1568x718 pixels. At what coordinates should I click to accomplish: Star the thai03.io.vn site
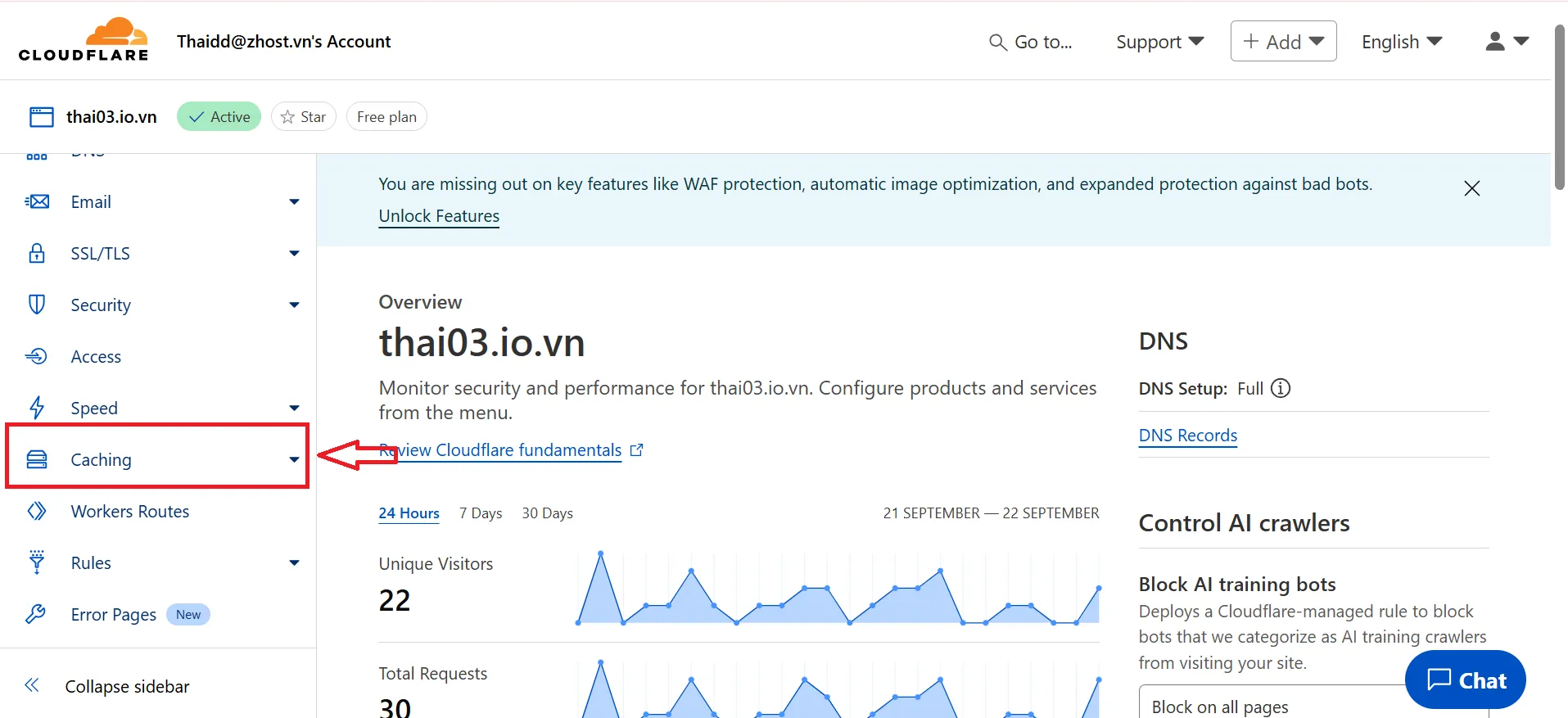click(x=304, y=117)
